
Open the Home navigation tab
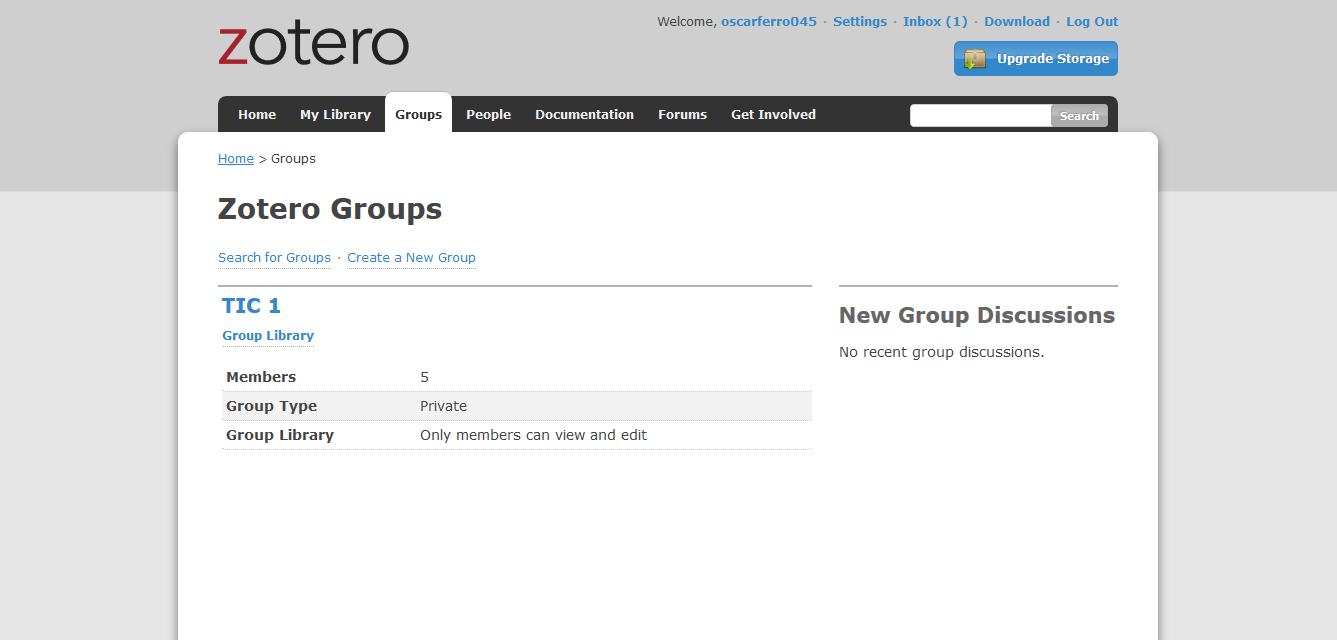pos(257,114)
